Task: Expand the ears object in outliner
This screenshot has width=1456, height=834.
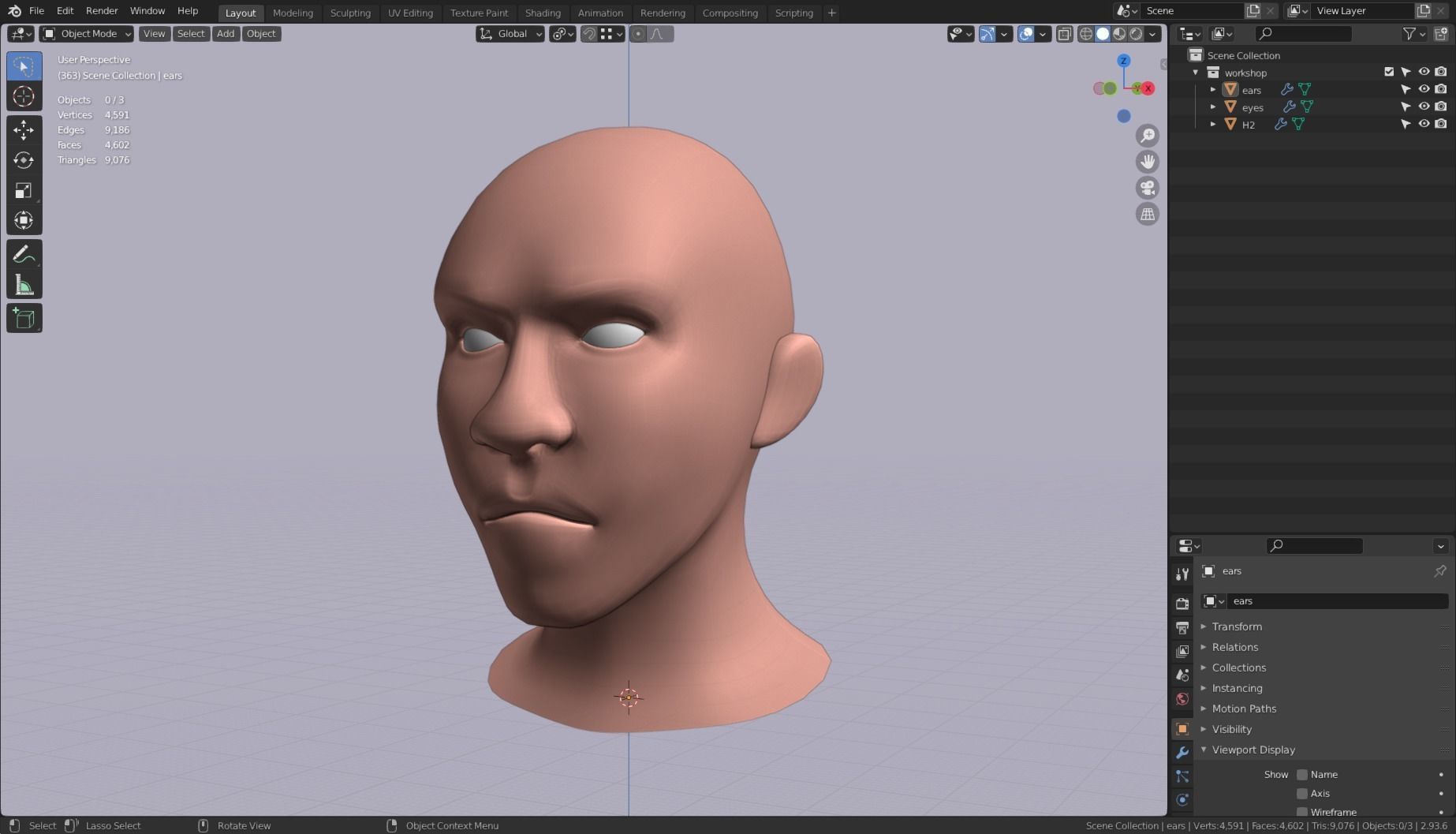Action: click(1213, 89)
